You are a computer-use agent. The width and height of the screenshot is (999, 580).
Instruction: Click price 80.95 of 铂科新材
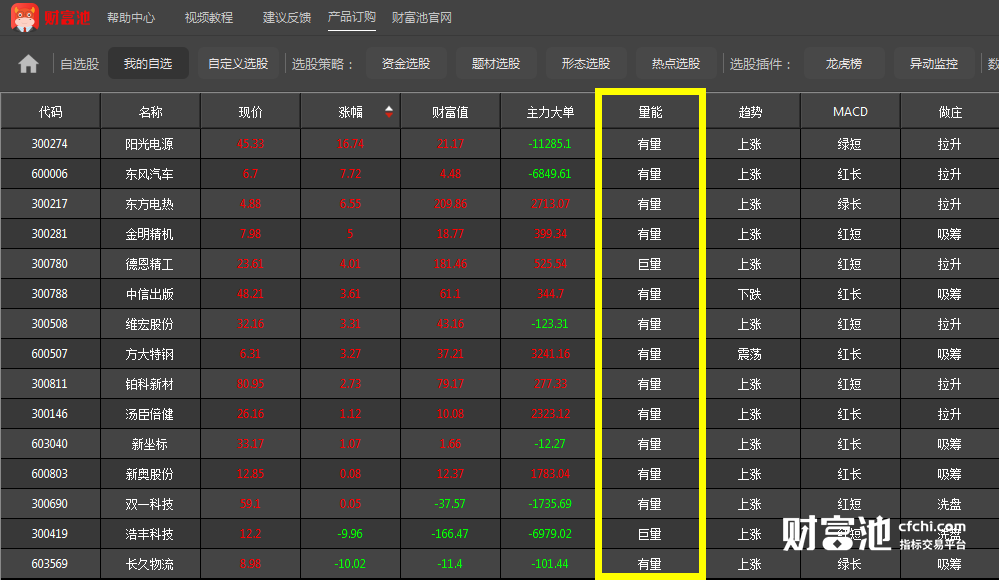coord(250,384)
